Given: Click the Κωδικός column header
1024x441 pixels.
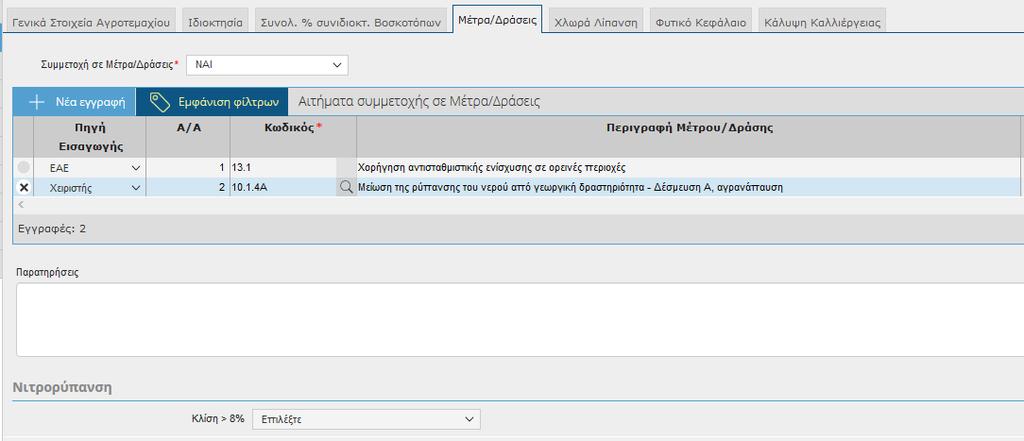Looking at the screenshot, I should 293,137.
